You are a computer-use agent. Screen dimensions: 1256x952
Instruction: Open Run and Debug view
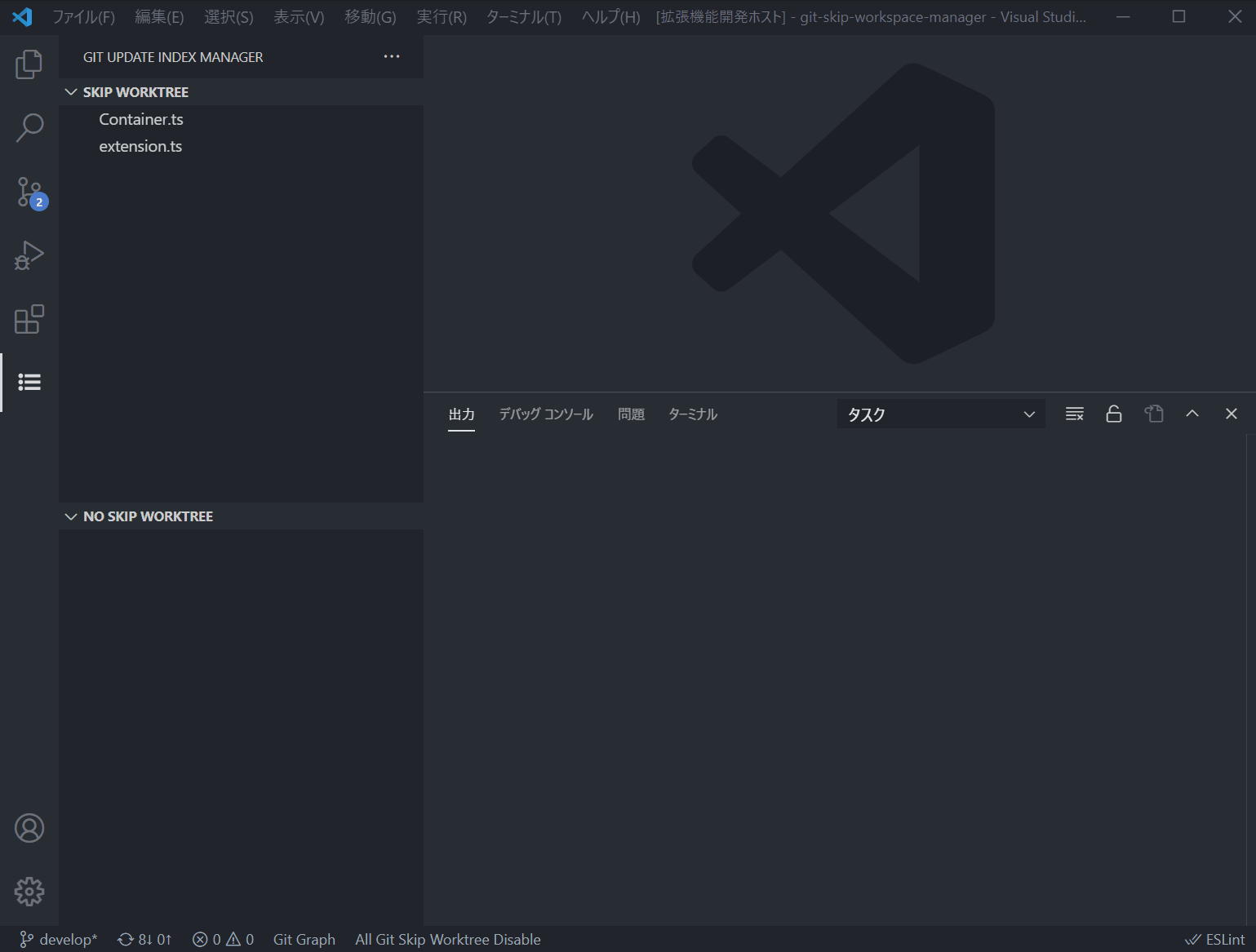(x=29, y=255)
